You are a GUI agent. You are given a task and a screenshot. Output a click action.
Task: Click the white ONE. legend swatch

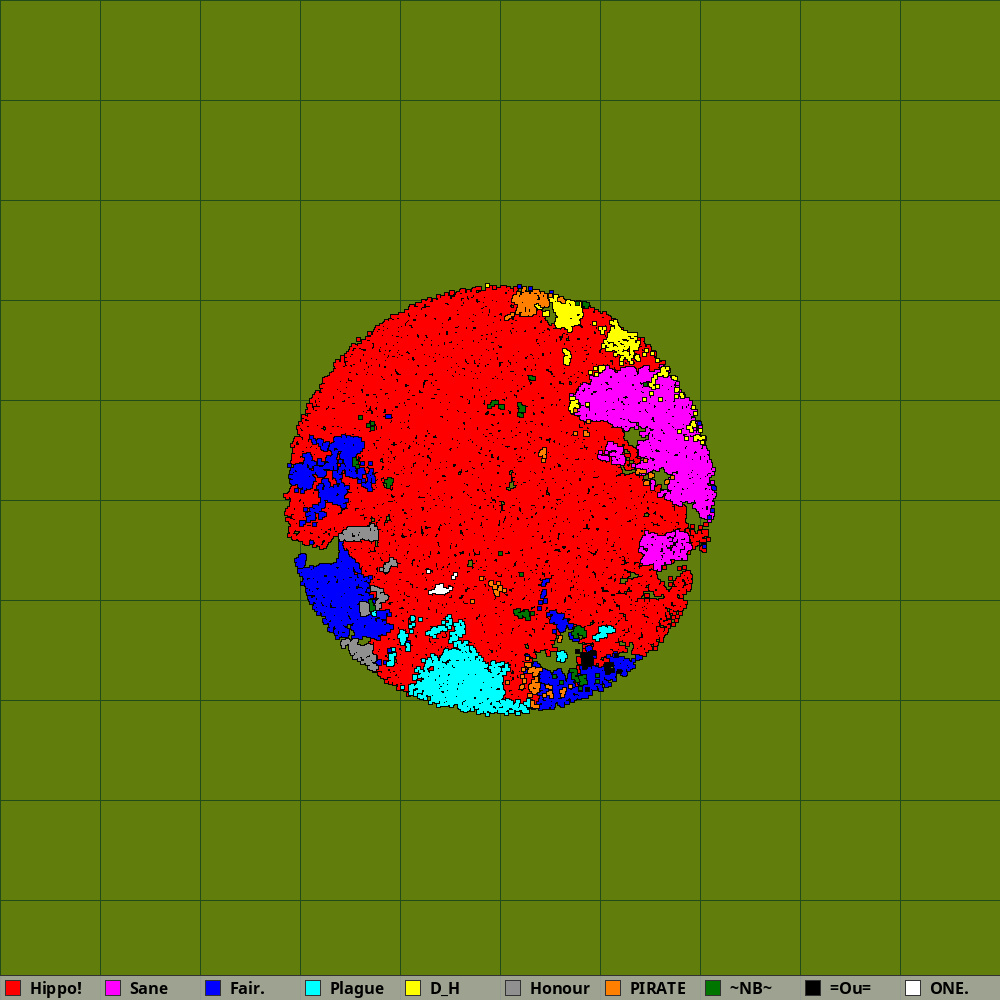coord(913,988)
